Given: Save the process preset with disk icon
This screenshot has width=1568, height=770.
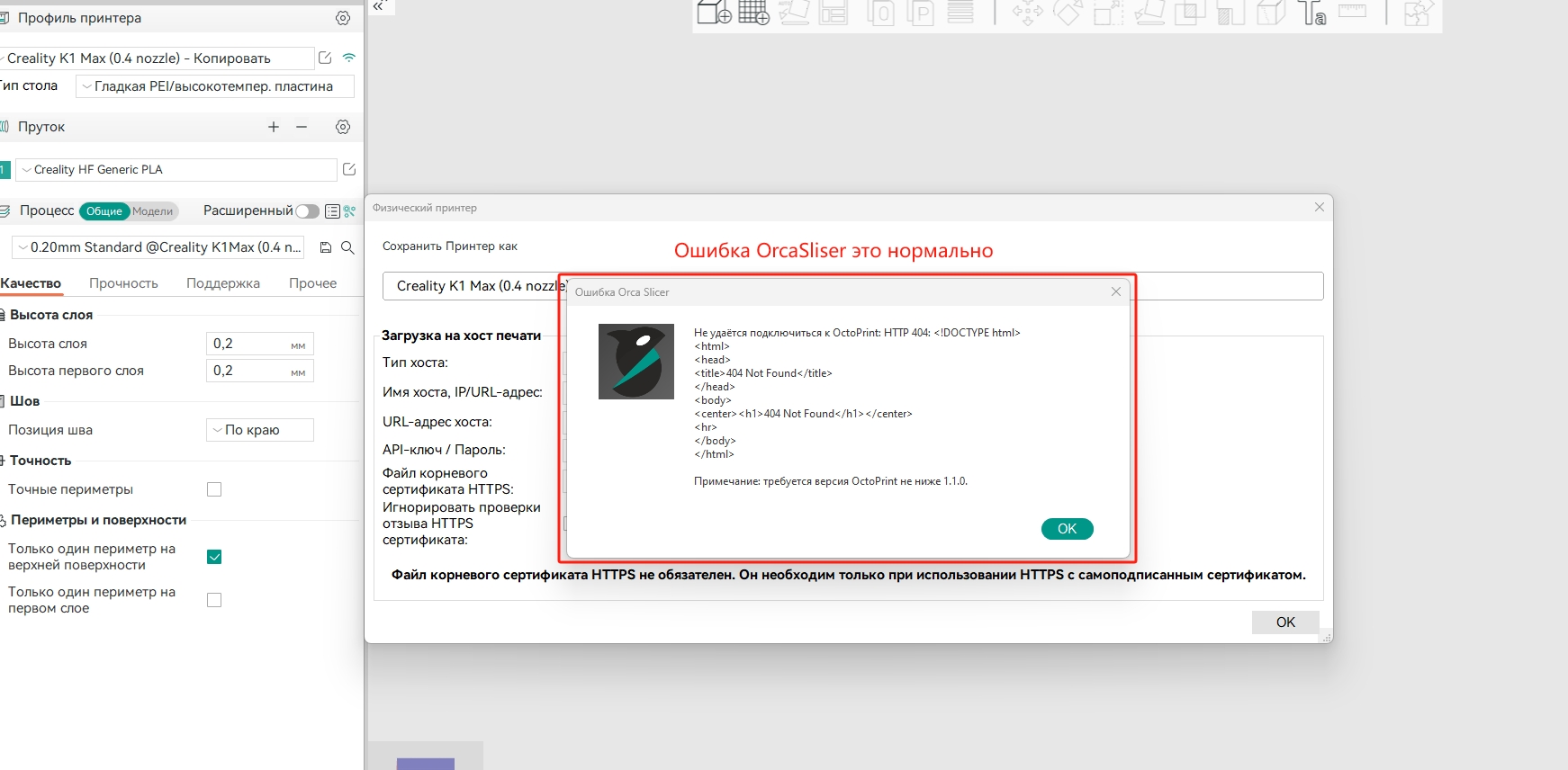Looking at the screenshot, I should [x=326, y=247].
